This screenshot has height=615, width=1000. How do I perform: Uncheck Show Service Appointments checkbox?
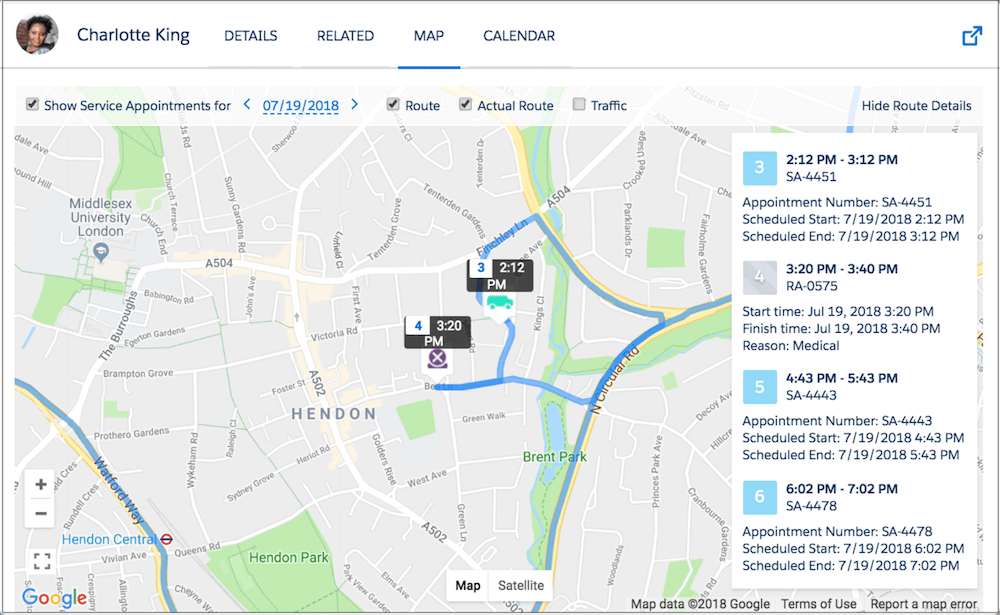[32, 104]
